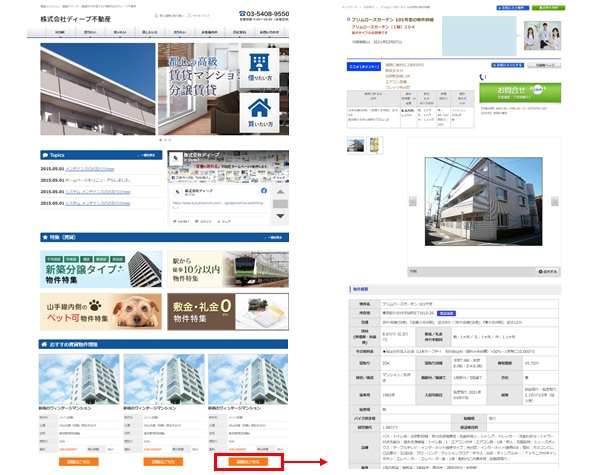The image size is (600, 475).
Task: Click the house icon in the おすすめ賃貸物件情報 header
Action: pos(44,344)
